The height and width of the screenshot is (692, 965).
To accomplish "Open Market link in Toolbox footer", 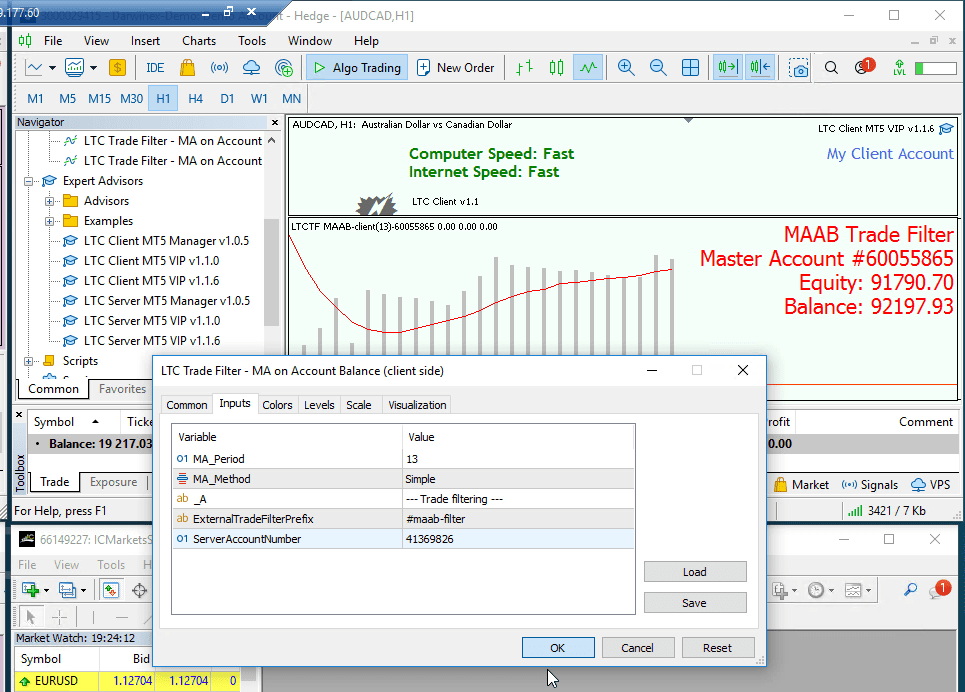I will (801, 485).
